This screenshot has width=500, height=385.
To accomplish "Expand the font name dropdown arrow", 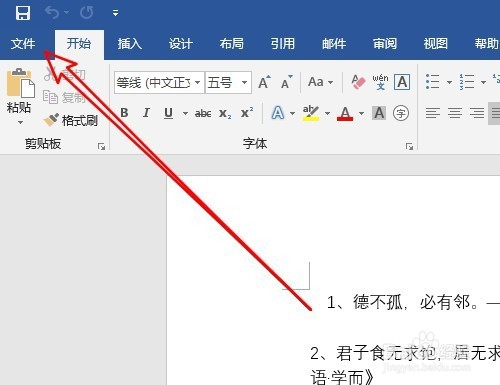I will click(198, 82).
